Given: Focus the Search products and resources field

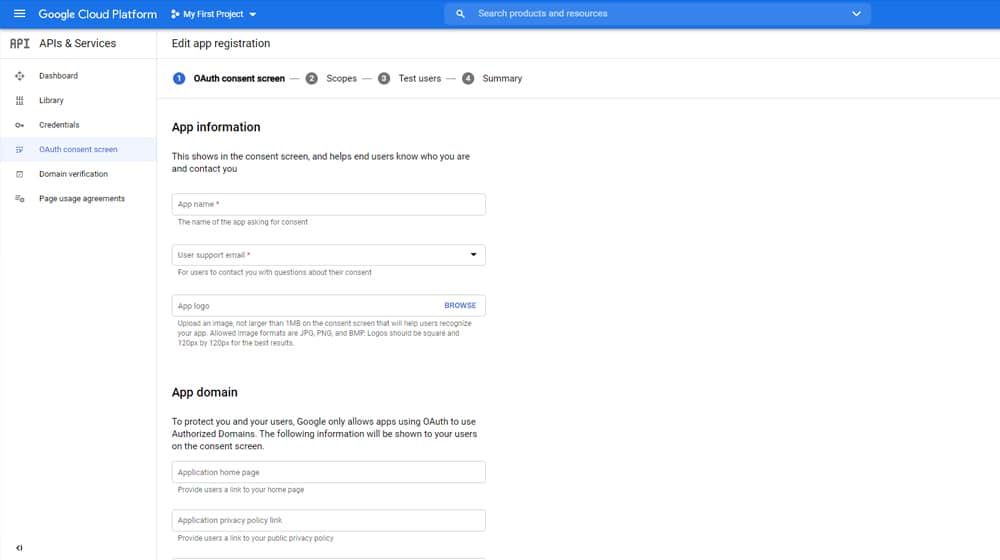Looking at the screenshot, I should 657,13.
